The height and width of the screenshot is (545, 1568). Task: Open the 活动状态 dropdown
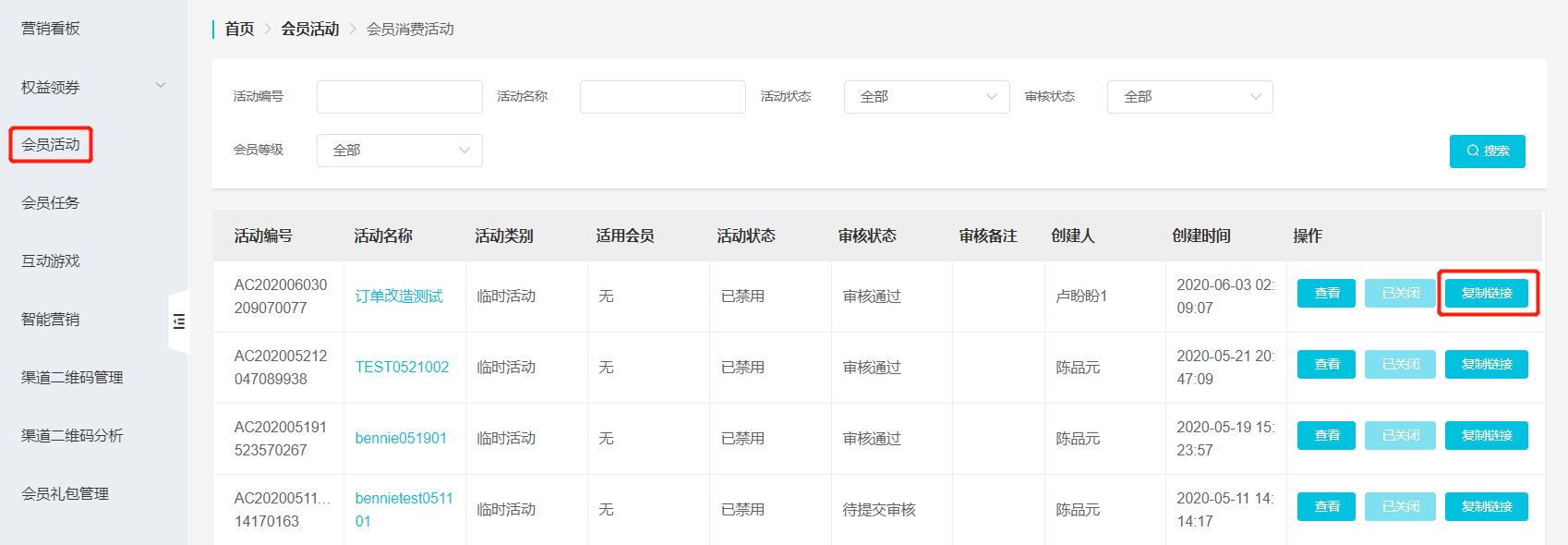click(x=927, y=97)
